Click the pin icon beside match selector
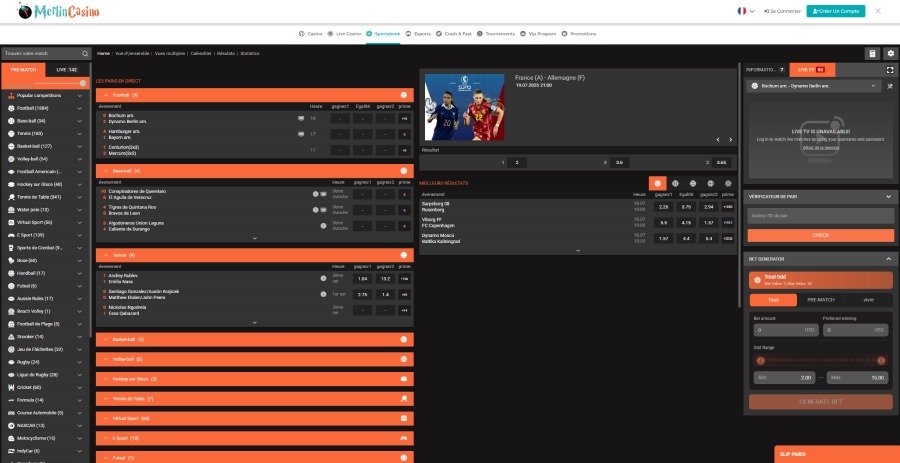The width and height of the screenshot is (900, 463). tap(890, 85)
